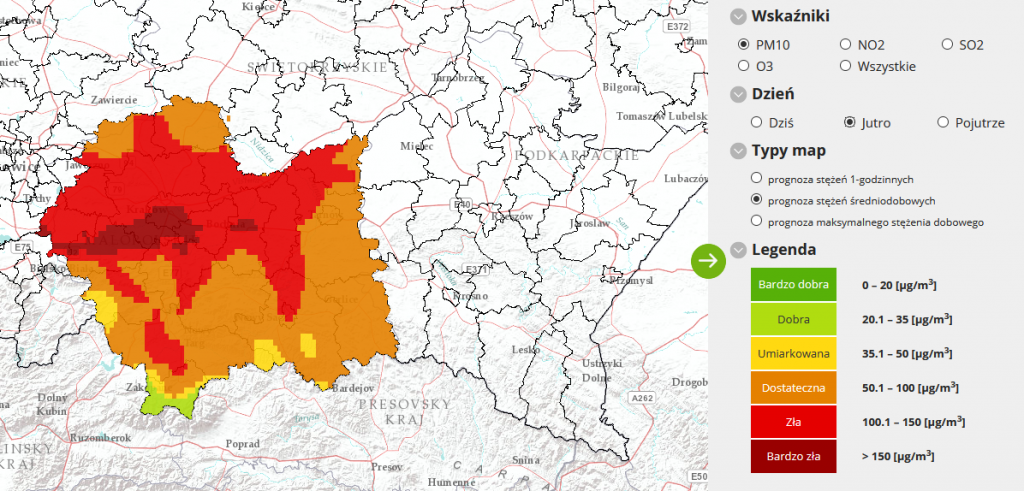The width and height of the screenshot is (1024, 491).
Task: Click the '50.1 – 100 [µg/m3]' legend value
Action: click(x=910, y=387)
